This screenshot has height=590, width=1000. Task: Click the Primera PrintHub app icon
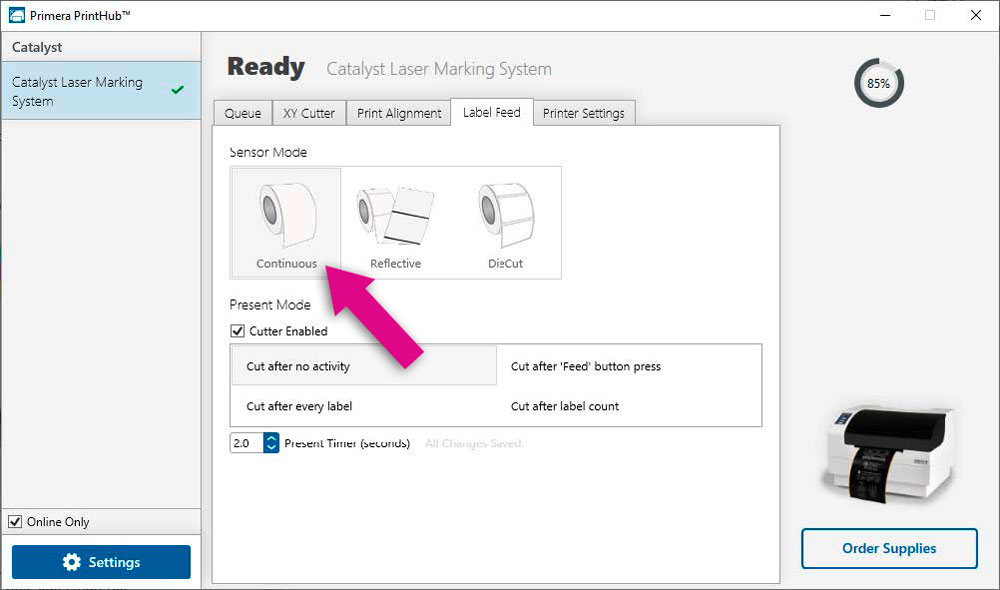click(17, 15)
